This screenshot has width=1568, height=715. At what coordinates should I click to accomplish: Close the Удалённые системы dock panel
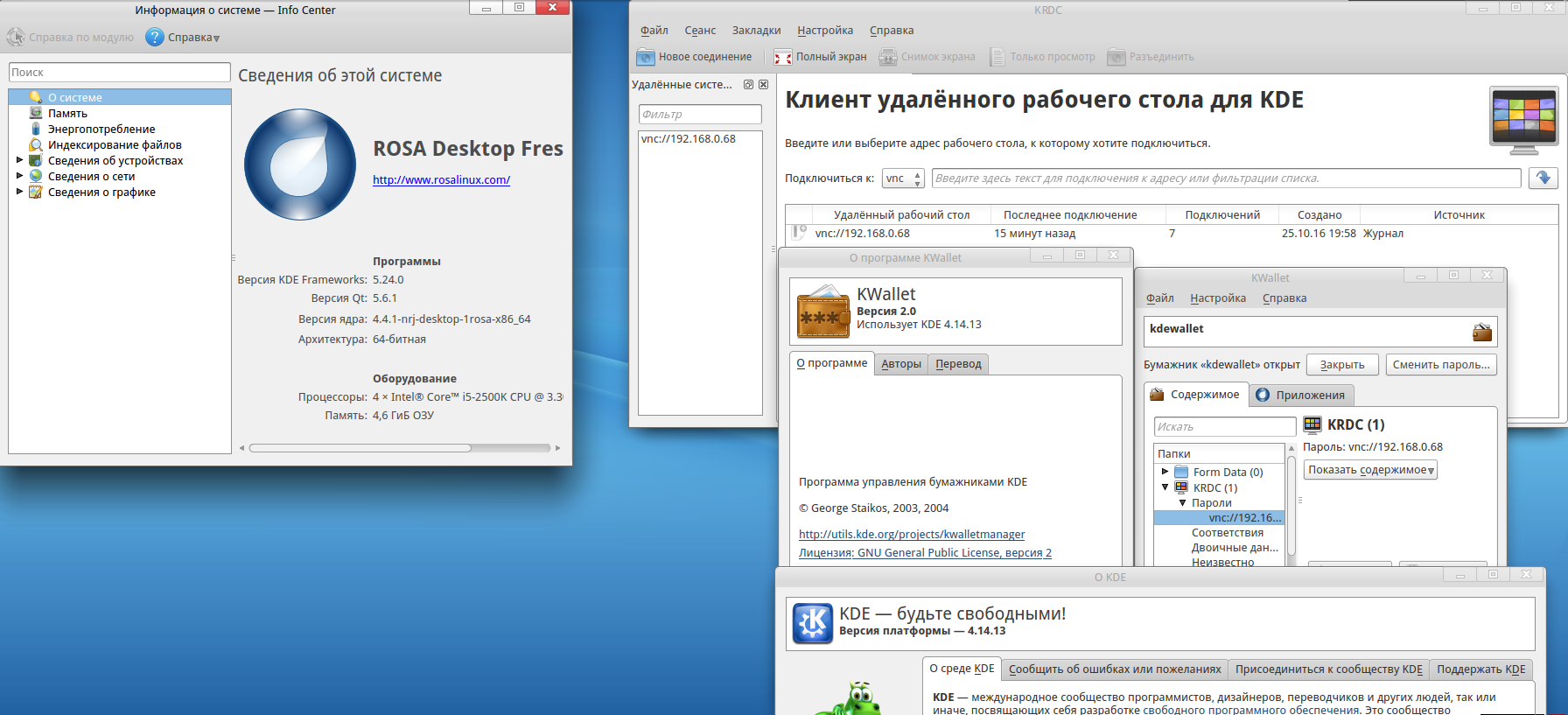tap(763, 85)
